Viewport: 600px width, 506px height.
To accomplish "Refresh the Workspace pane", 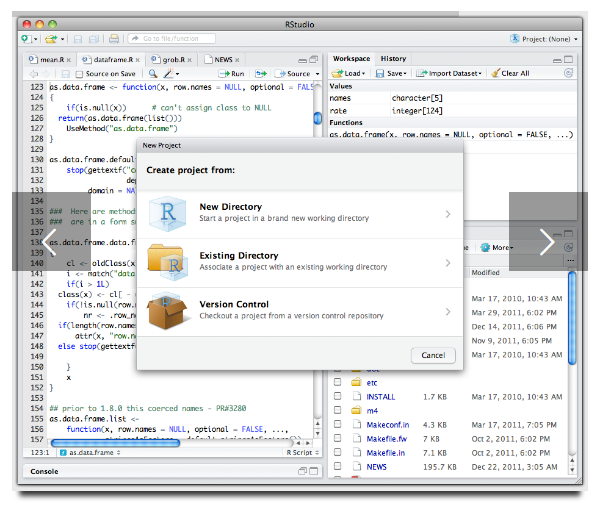I will tap(569, 73).
